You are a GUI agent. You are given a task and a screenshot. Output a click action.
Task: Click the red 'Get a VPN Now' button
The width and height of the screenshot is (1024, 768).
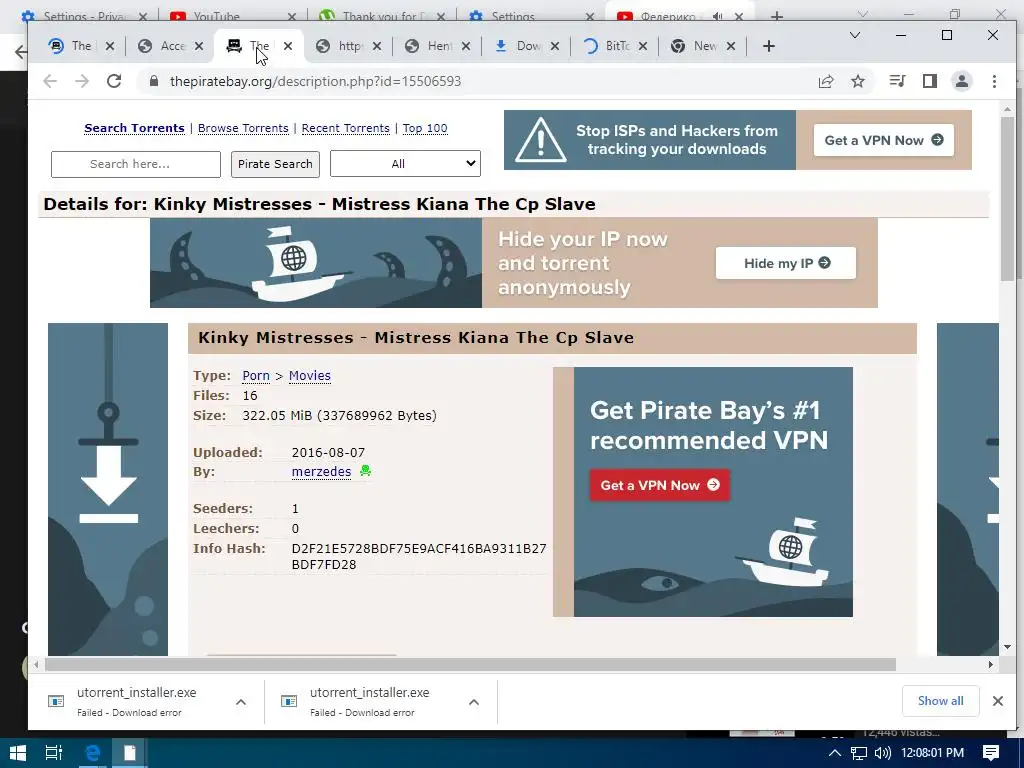[660, 485]
